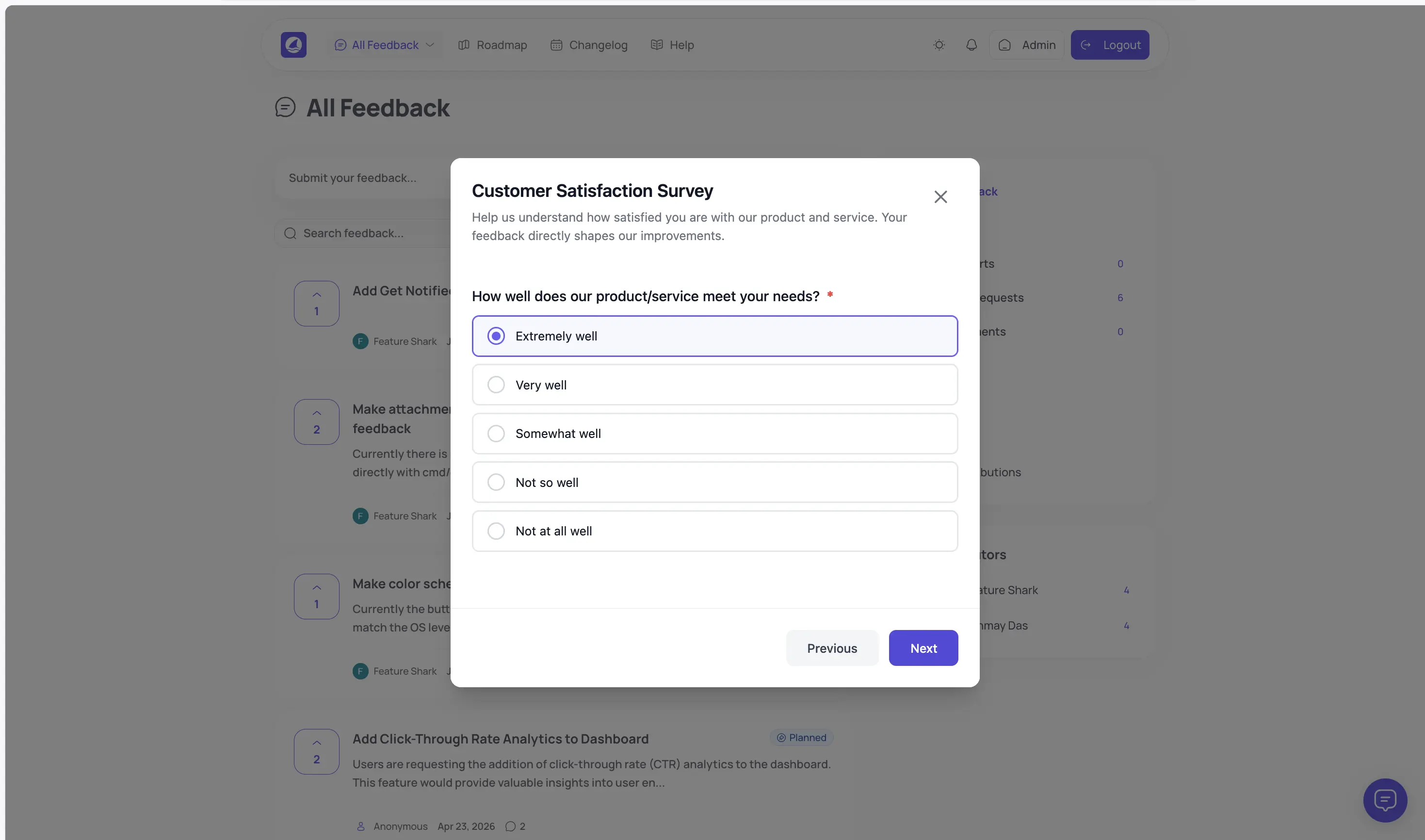This screenshot has height=840, width=1425.
Task: Click the All Feedback heading speech icon
Action: click(285, 107)
